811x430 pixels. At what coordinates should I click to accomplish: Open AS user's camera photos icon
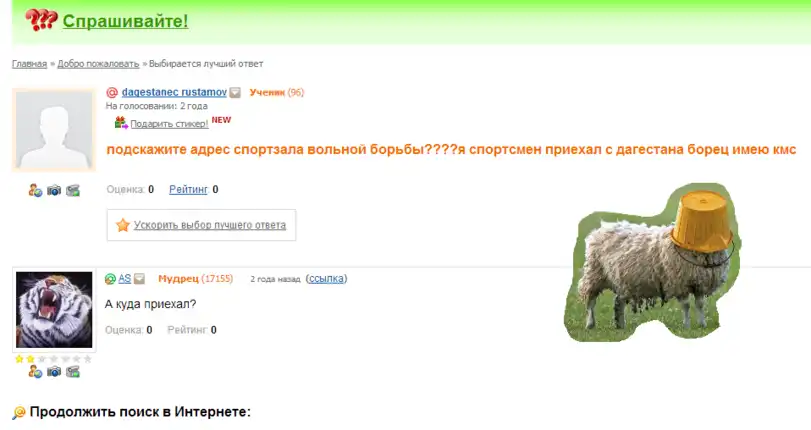pos(54,372)
